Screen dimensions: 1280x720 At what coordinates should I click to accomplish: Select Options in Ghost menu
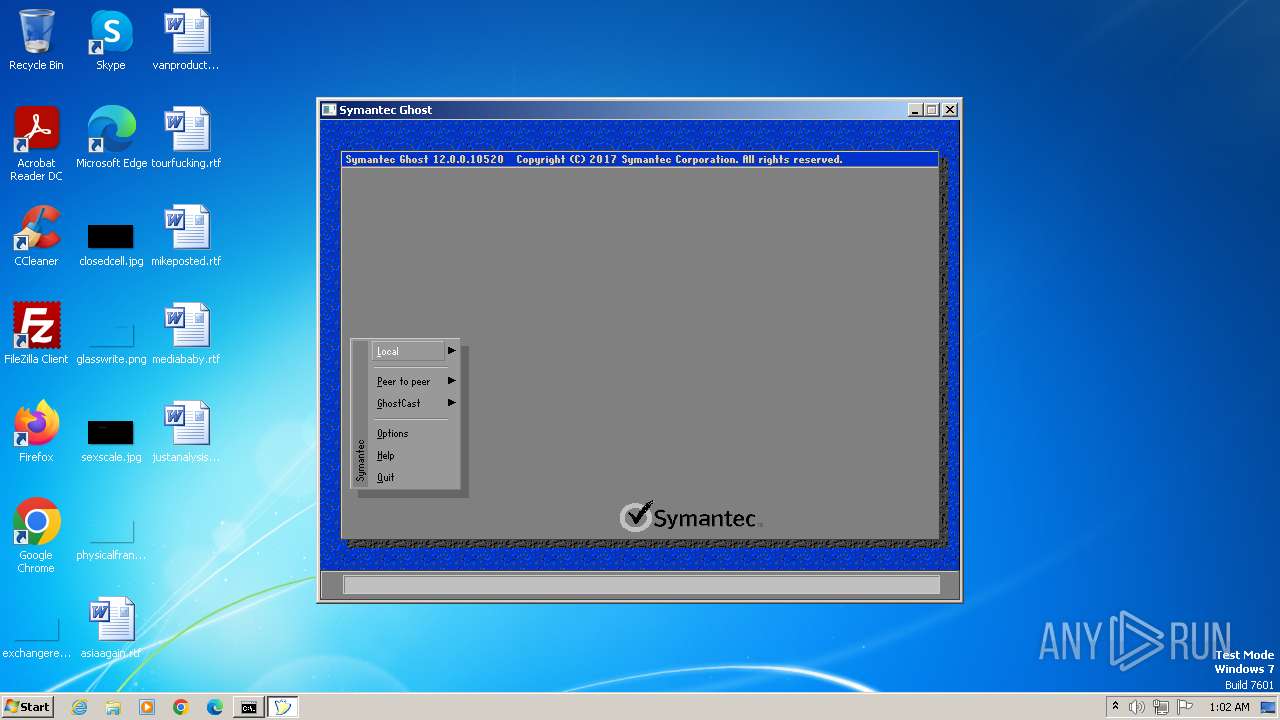coord(392,433)
